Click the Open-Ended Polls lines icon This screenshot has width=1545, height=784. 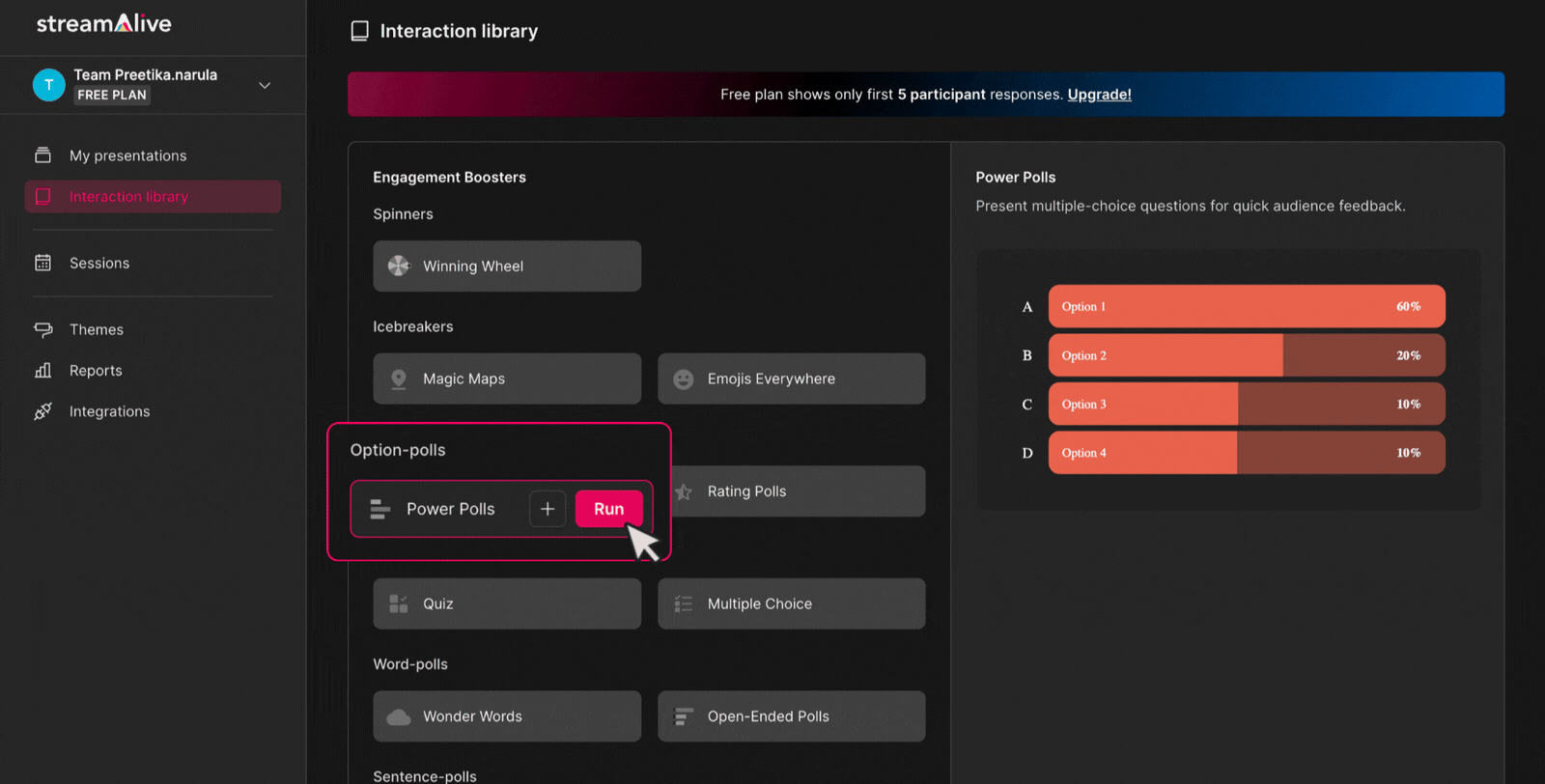[x=684, y=716]
